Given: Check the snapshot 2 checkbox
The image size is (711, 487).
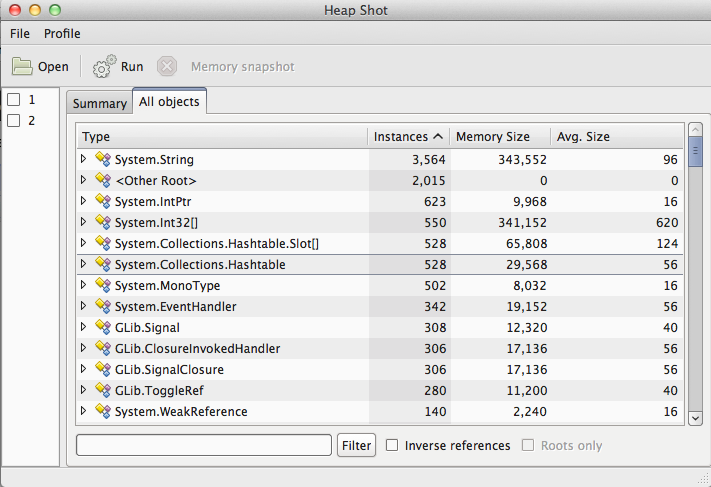Looking at the screenshot, I should coord(14,121).
